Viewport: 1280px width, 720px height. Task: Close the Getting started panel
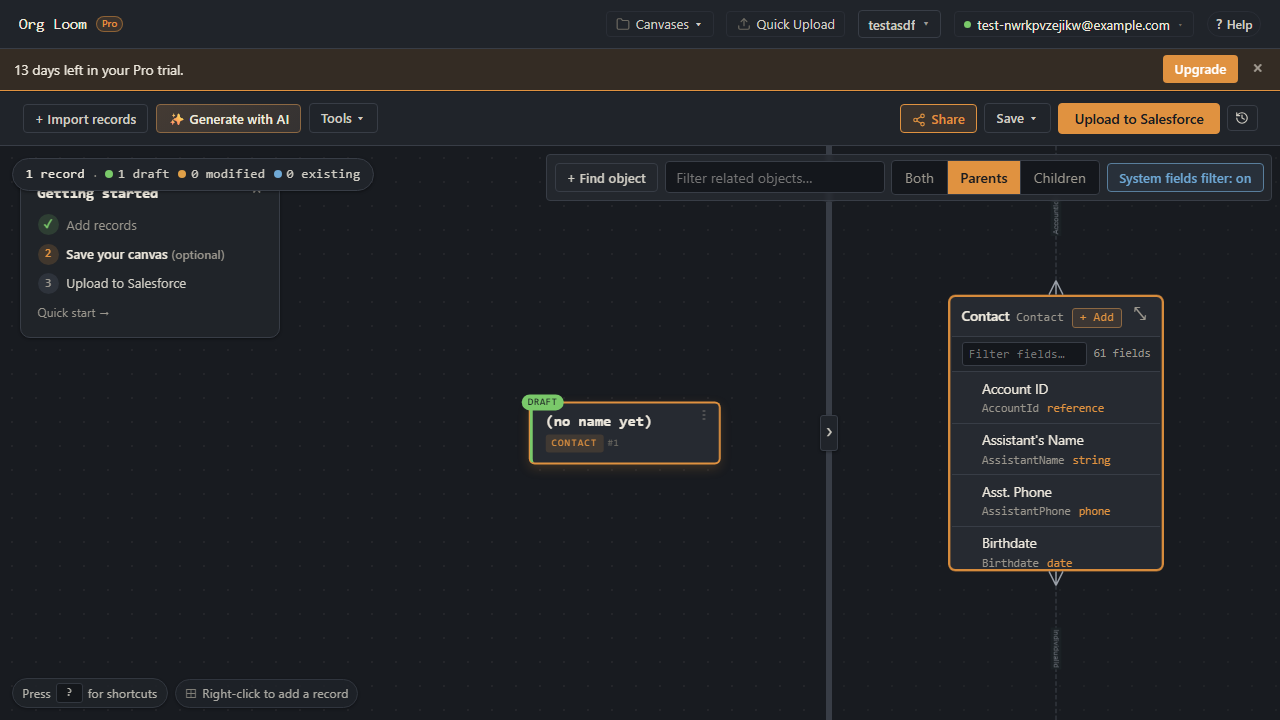click(x=257, y=191)
